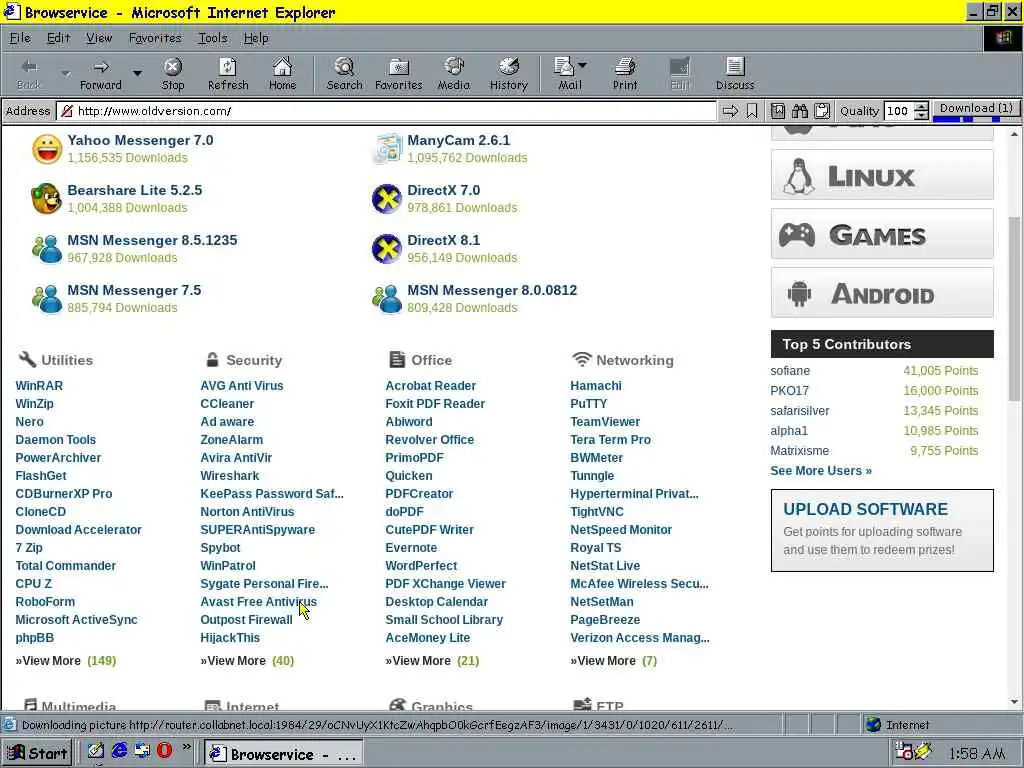Click View More (40) under Security
This screenshot has height=768, width=1024.
tap(247, 661)
